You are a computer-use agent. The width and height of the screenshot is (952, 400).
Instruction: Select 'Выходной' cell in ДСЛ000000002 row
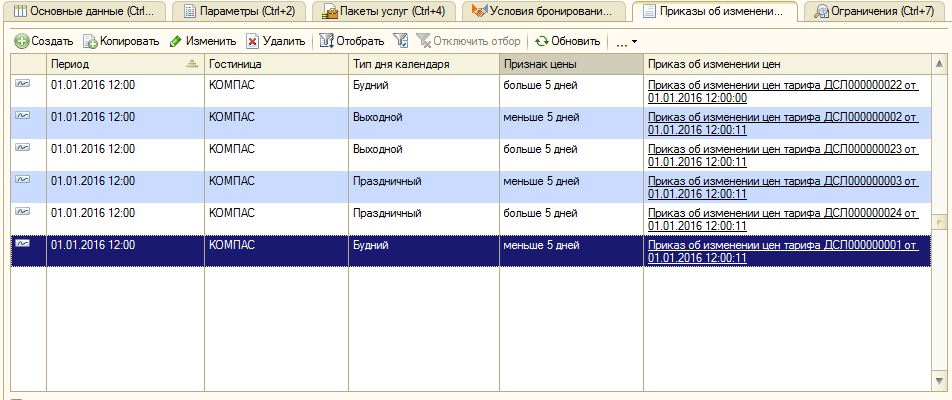coord(424,123)
